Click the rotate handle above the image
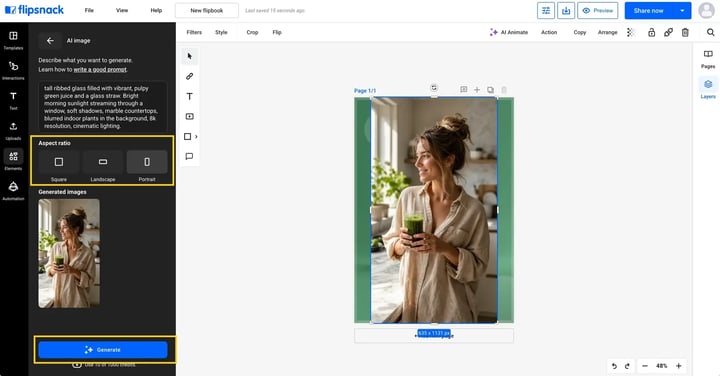The height and width of the screenshot is (376, 720). tap(434, 88)
